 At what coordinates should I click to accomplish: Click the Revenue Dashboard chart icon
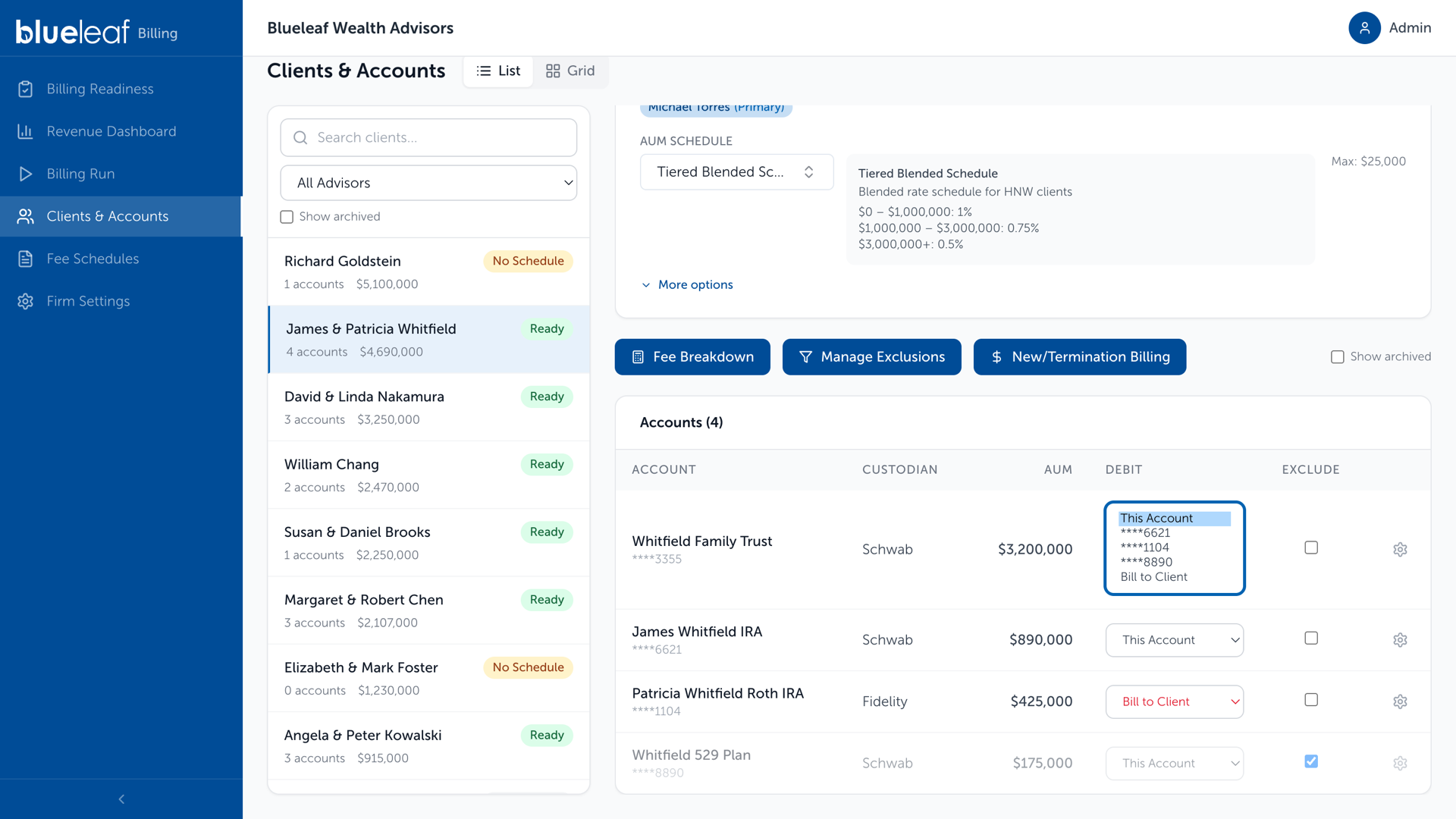[25, 131]
